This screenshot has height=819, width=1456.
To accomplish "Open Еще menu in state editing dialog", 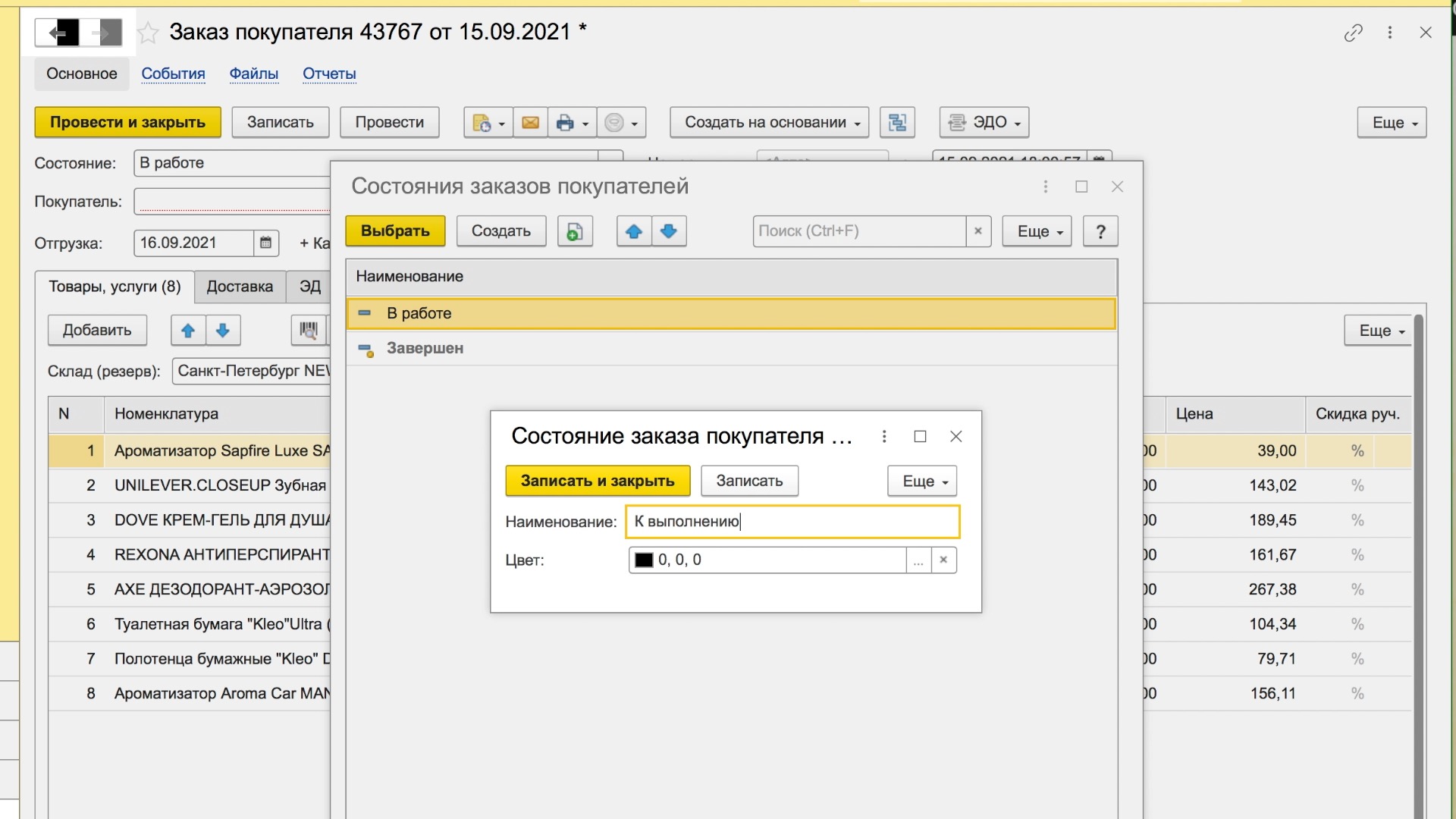I will (x=922, y=481).
